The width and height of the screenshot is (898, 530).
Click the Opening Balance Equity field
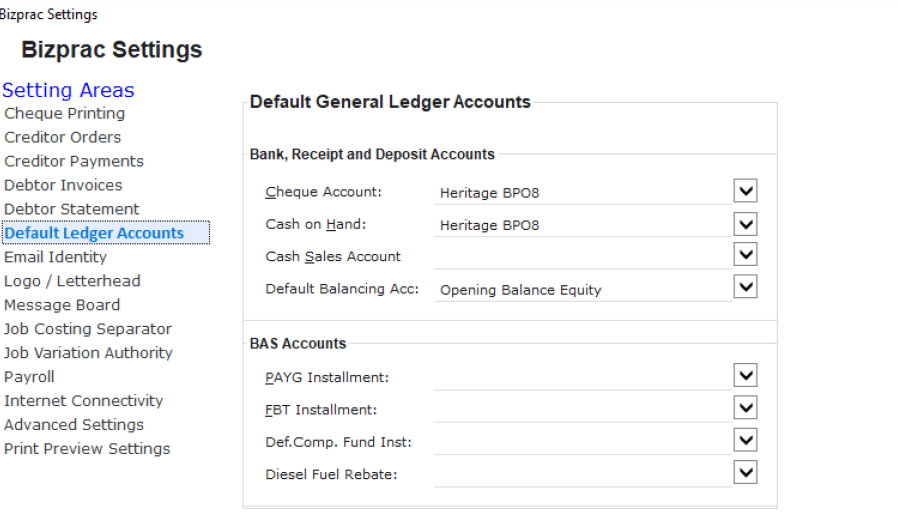pos(583,290)
